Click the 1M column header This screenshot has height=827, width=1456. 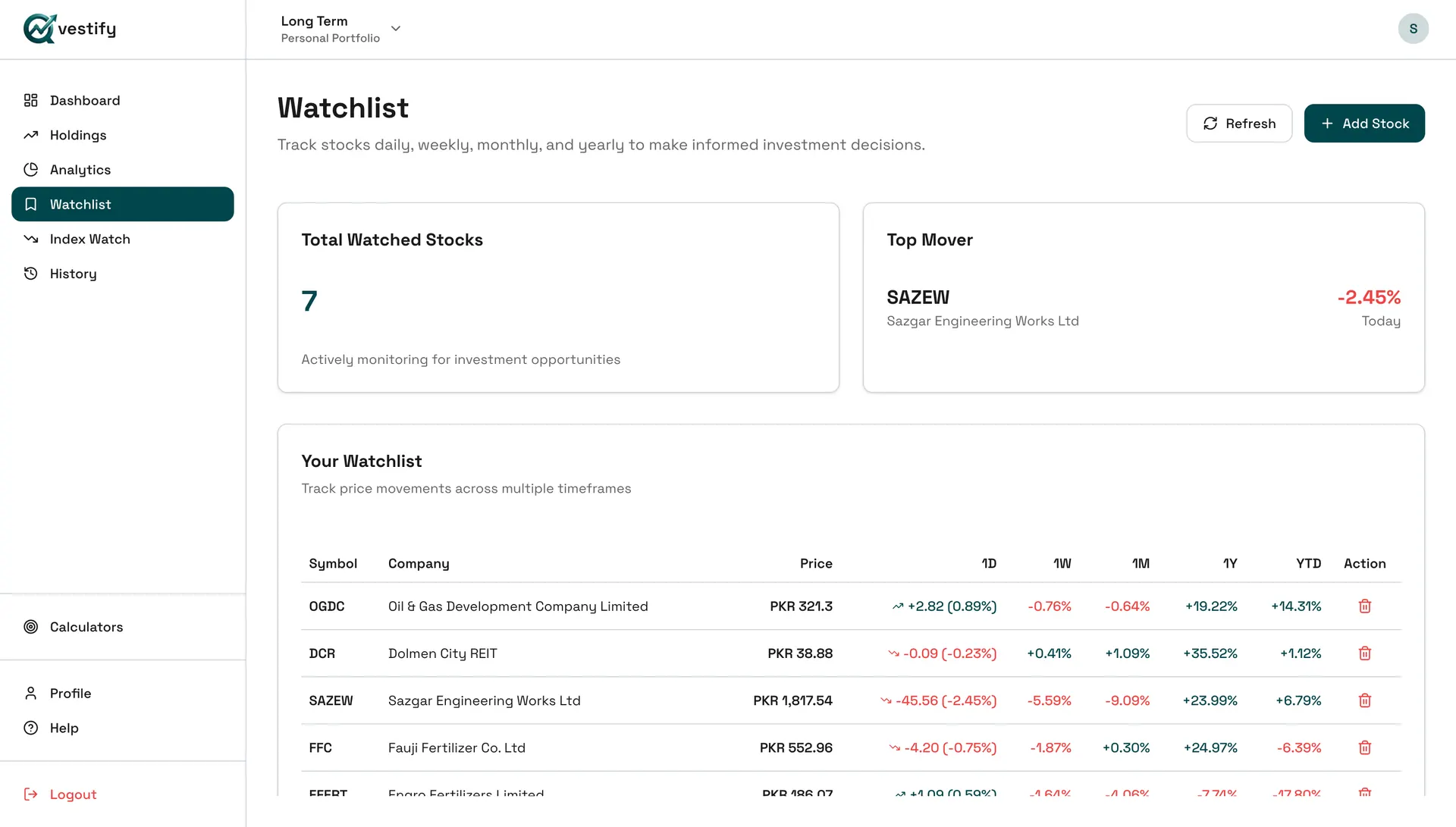pos(1141,564)
